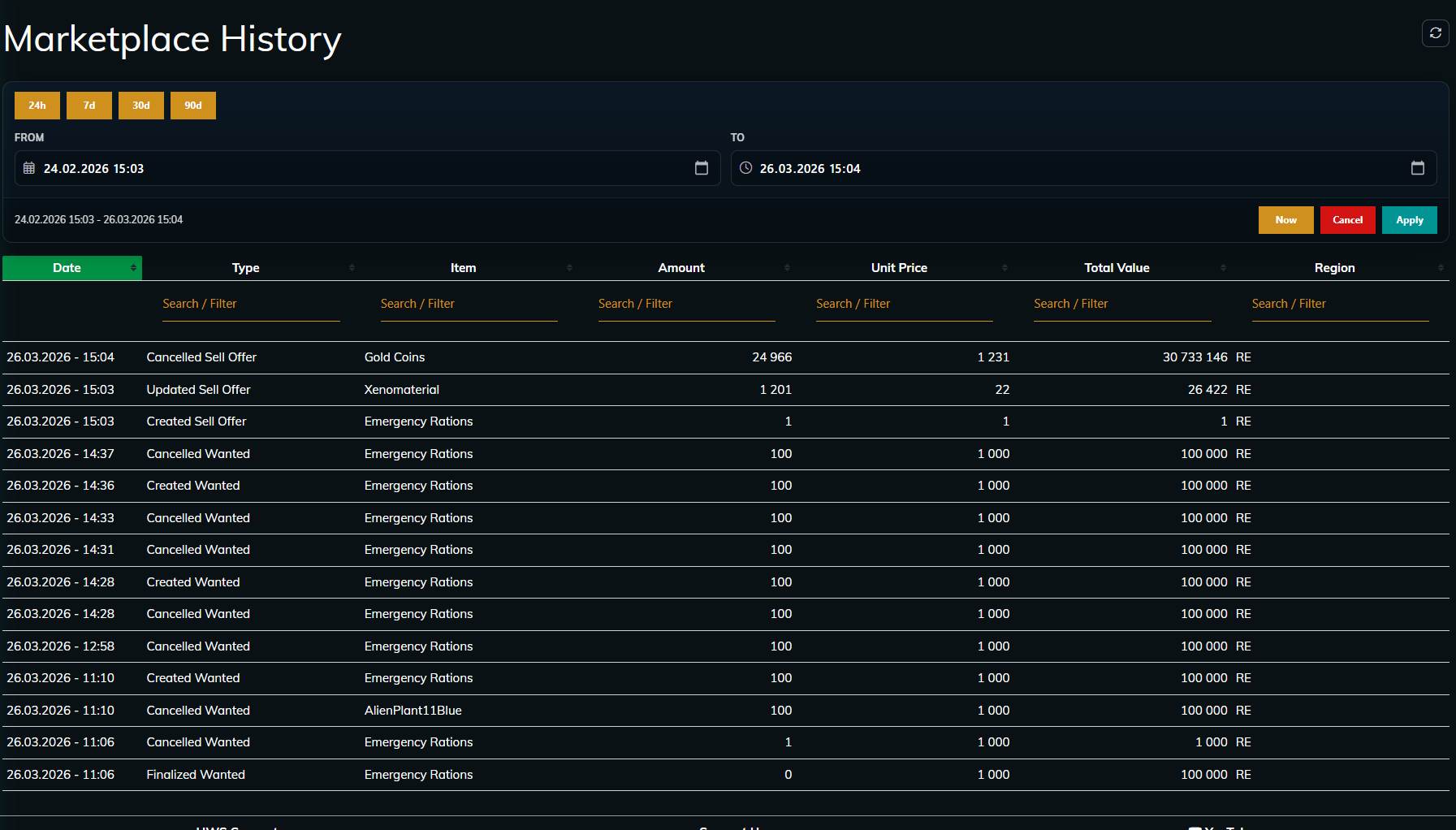Image resolution: width=1456 pixels, height=830 pixels.
Task: Click the calendar icon inside the FROM field
Action: (29, 168)
